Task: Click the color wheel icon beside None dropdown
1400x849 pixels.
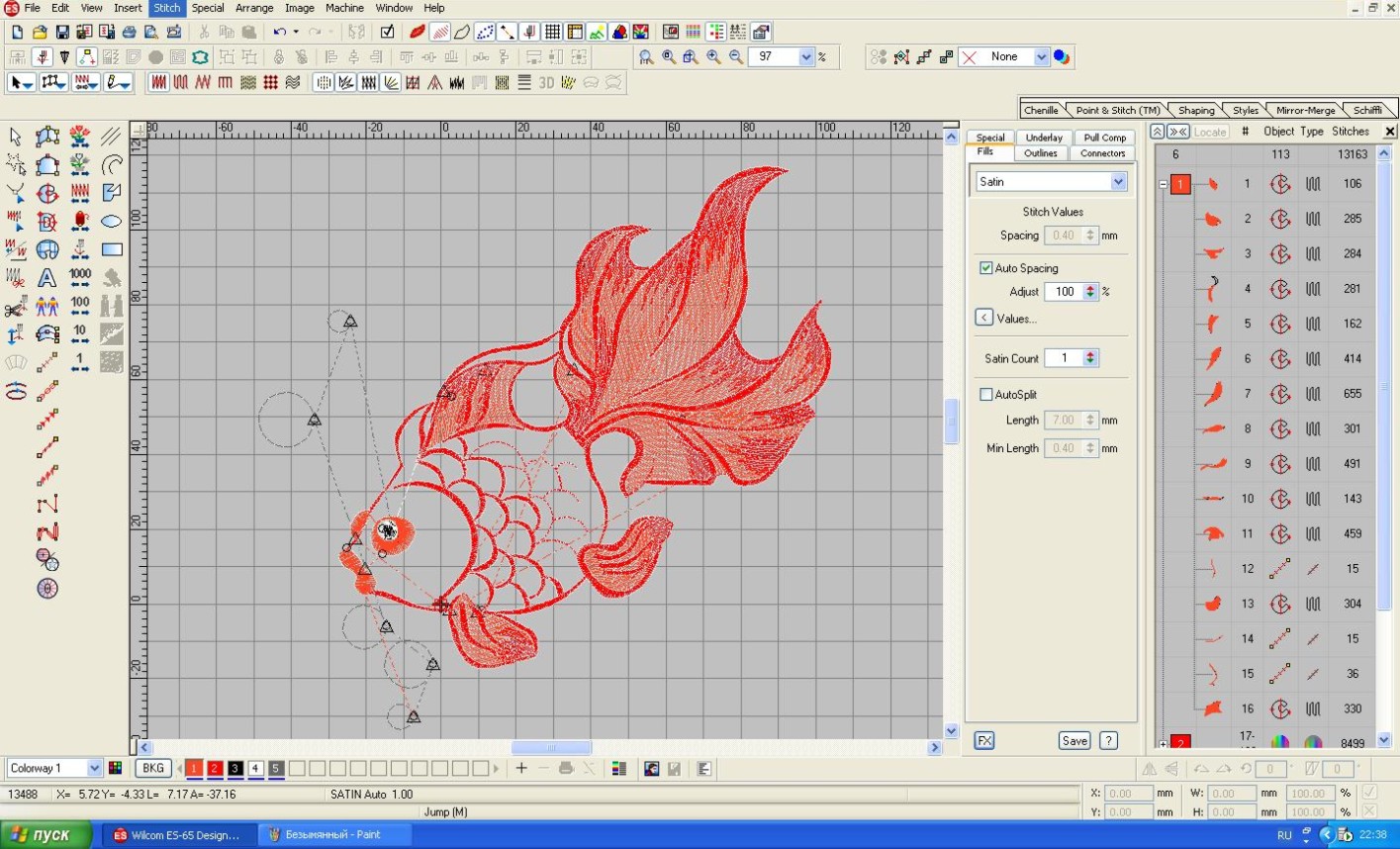Action: (1062, 57)
